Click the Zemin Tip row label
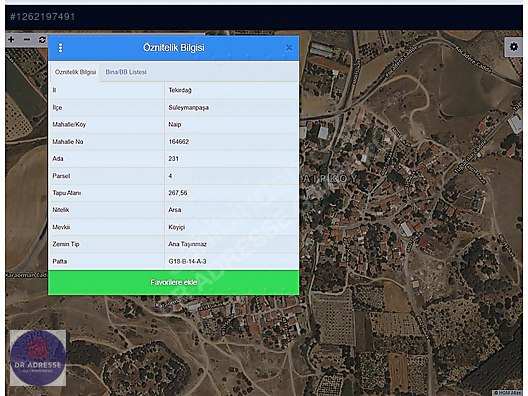Viewport: 528px width, 396px height. pyautogui.click(x=66, y=244)
